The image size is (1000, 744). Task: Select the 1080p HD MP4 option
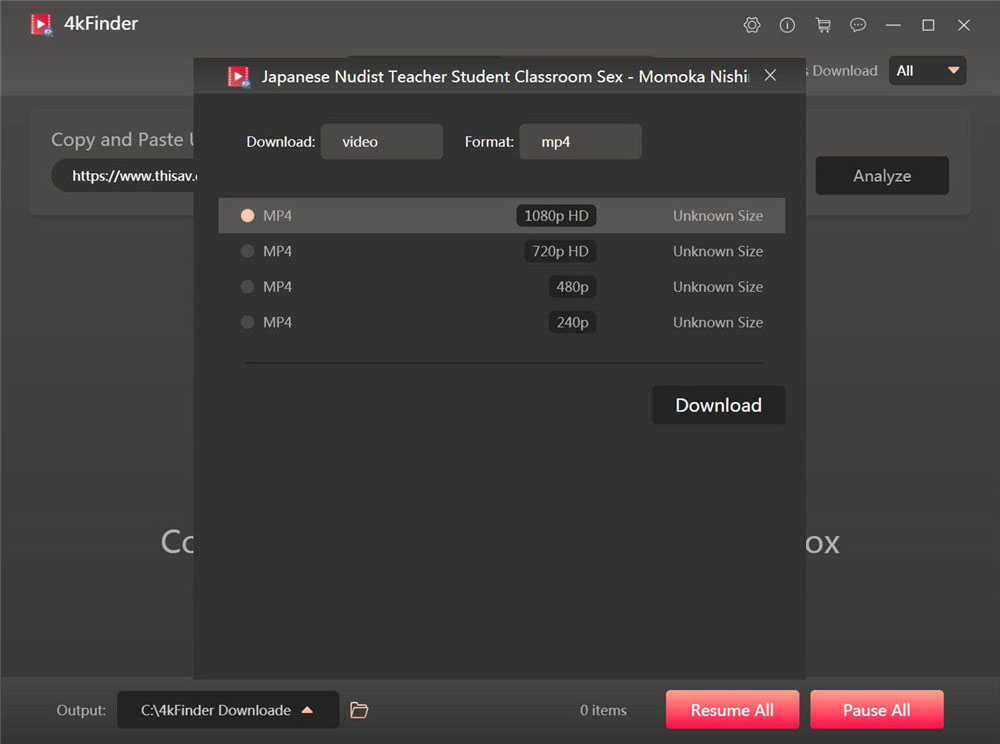coord(248,216)
